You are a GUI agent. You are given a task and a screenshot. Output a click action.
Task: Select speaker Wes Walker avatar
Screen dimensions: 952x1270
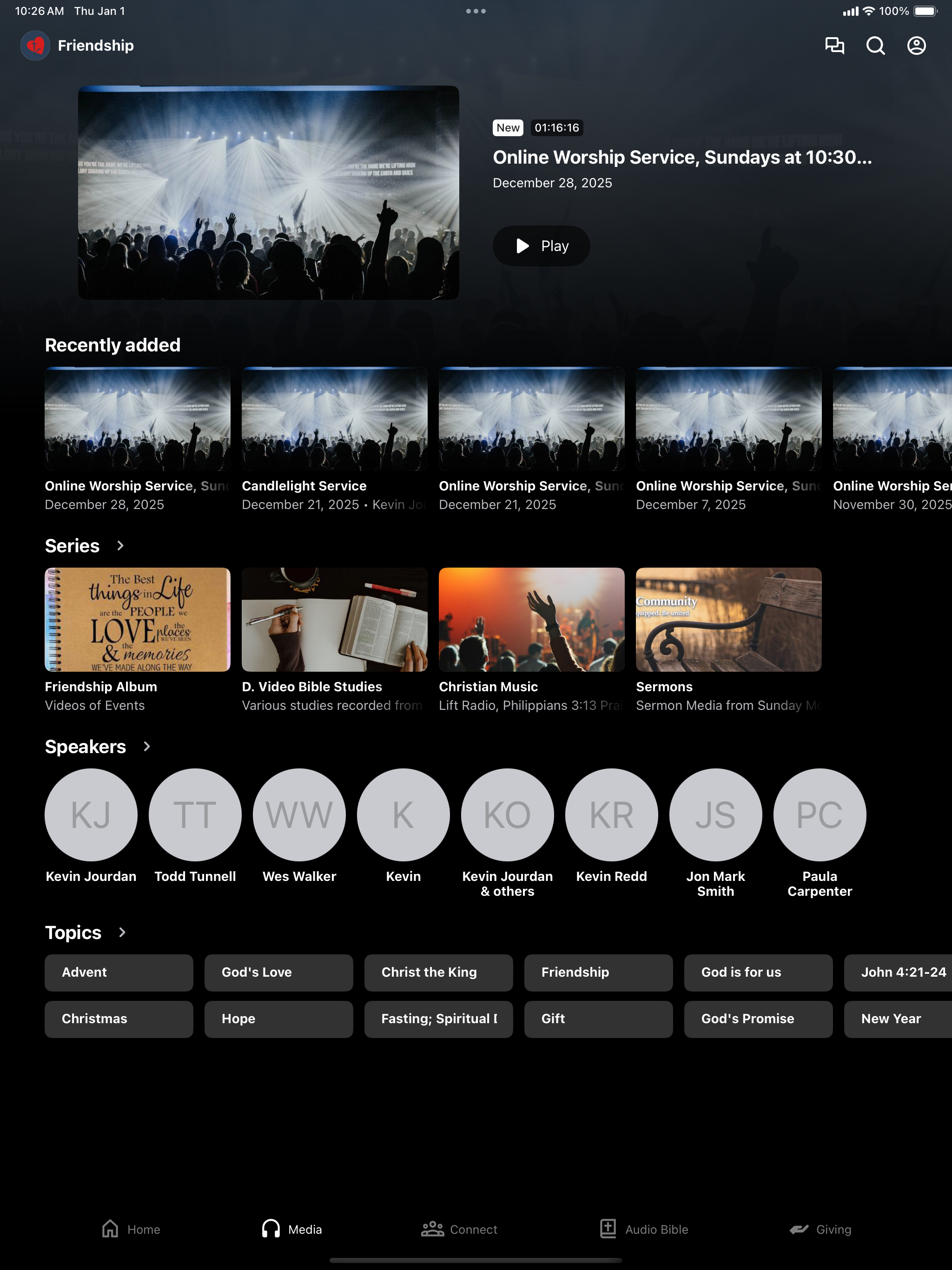point(299,815)
